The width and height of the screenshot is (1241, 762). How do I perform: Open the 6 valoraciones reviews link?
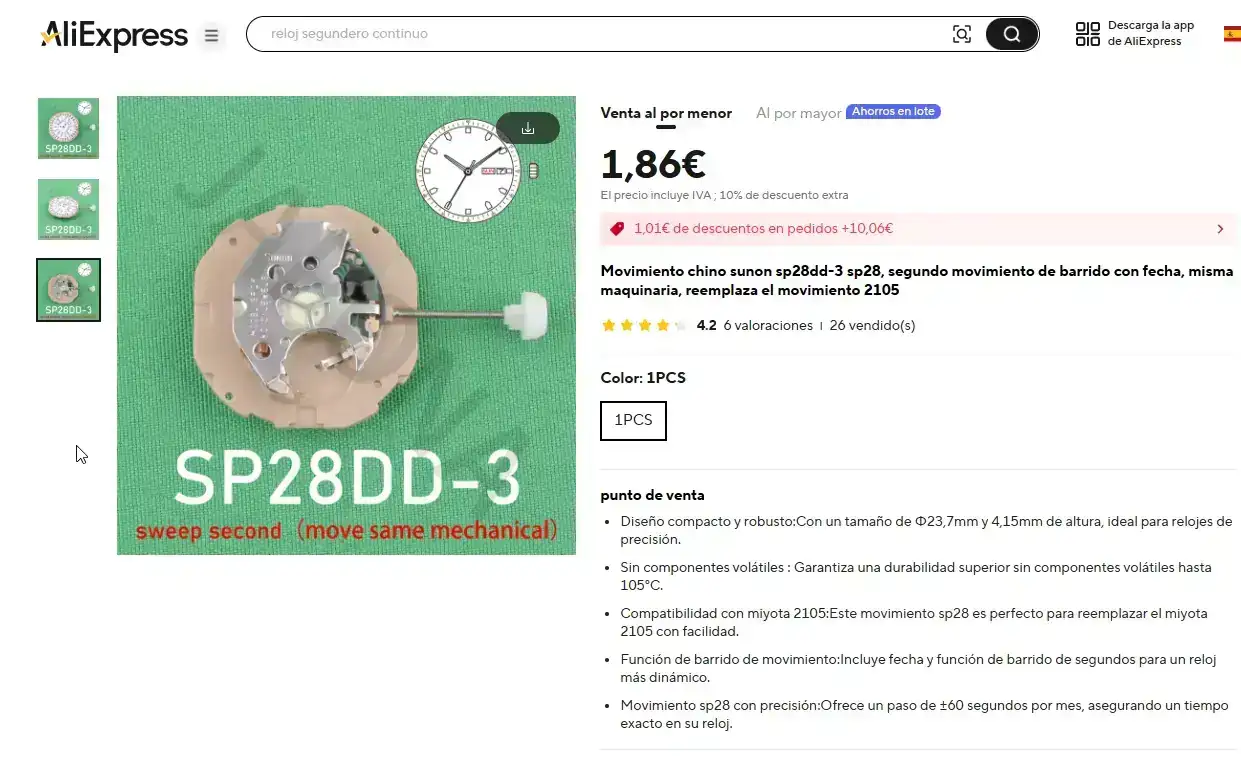coord(768,325)
